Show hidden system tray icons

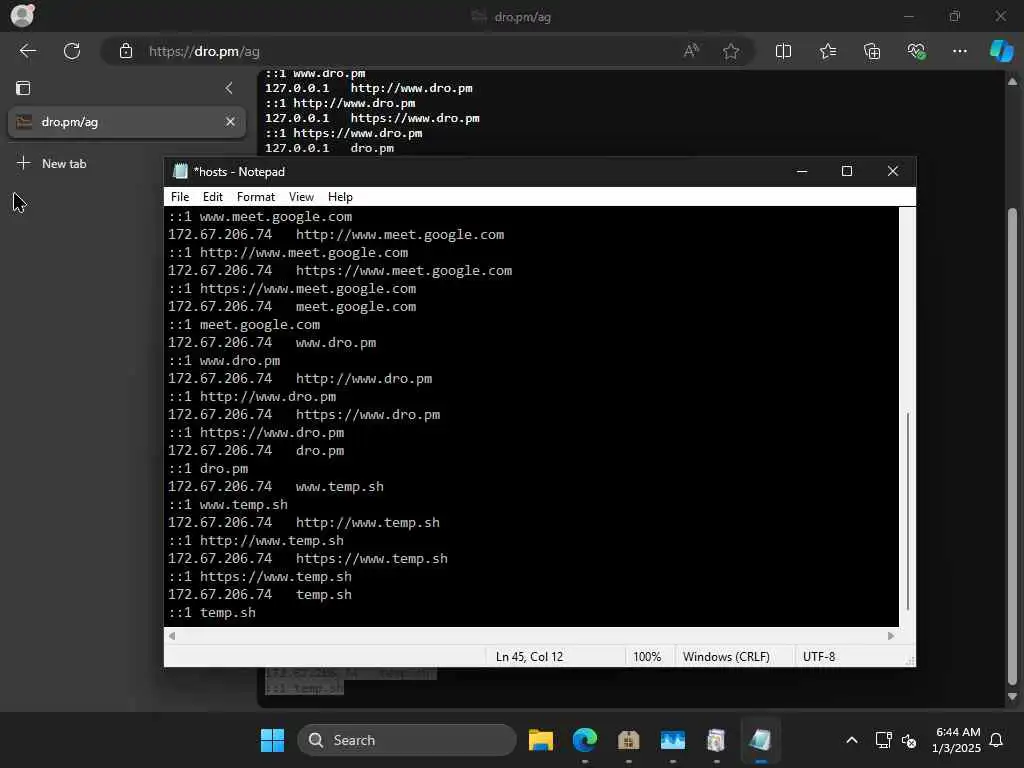852,740
